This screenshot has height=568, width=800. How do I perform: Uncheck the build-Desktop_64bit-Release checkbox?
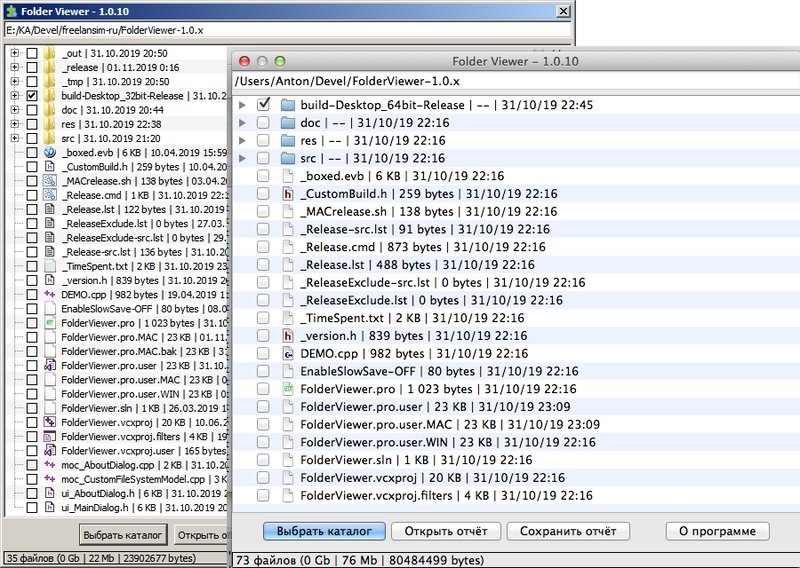pos(263,105)
